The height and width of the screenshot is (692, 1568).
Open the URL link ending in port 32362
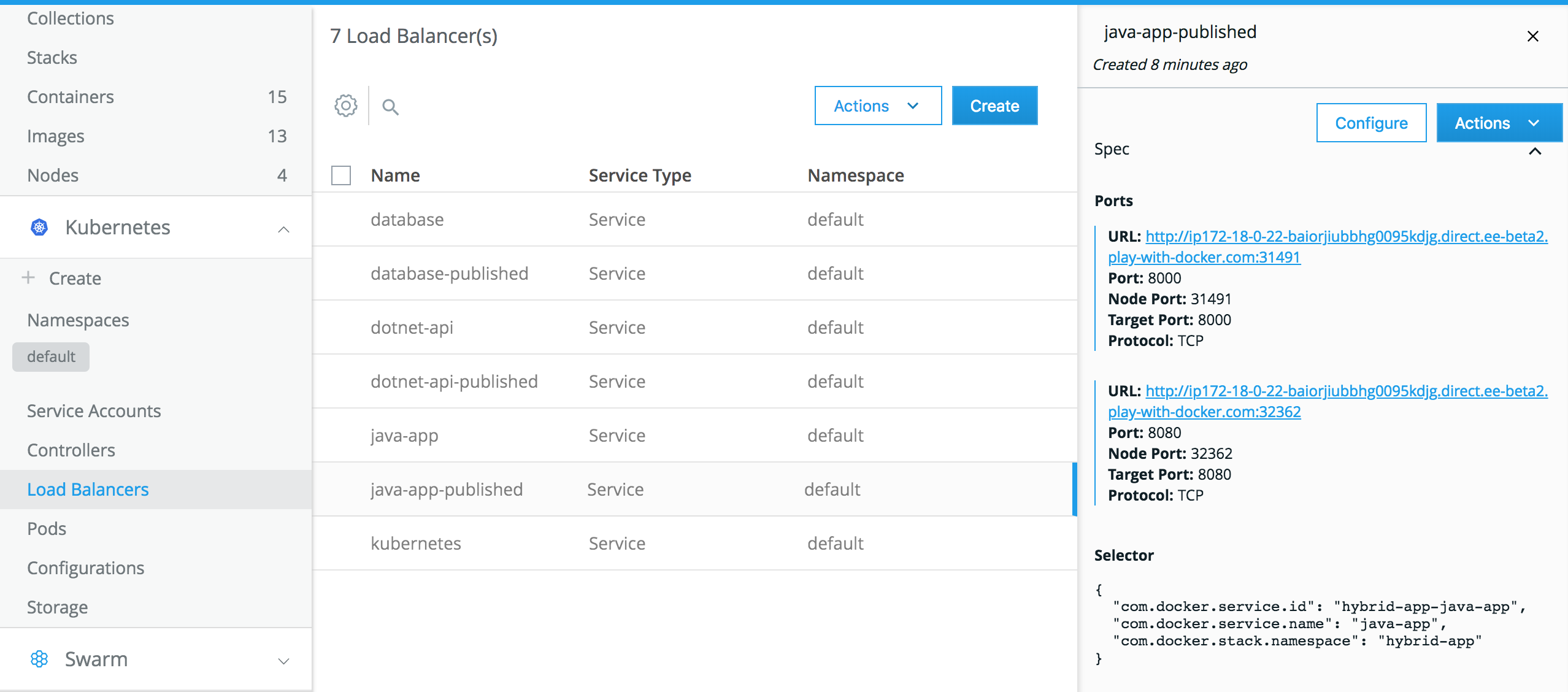(x=1346, y=391)
